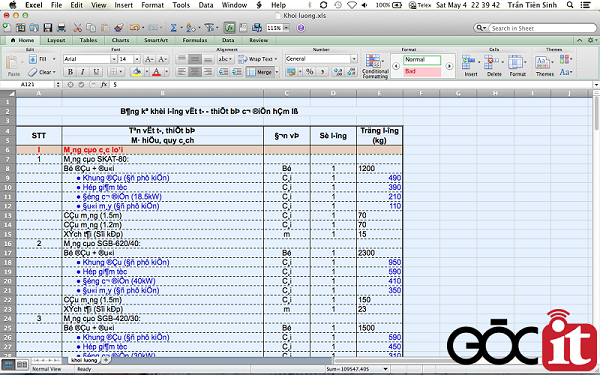Apply underline formatting
Viewport: 600px width, 375px height.
96,72
